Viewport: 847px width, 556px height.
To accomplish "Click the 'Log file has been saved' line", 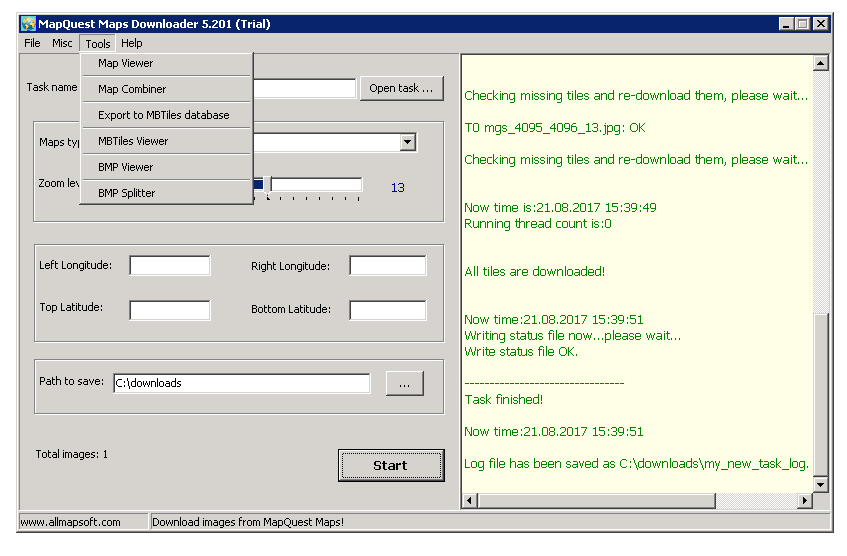I will pyautogui.click(x=636, y=464).
